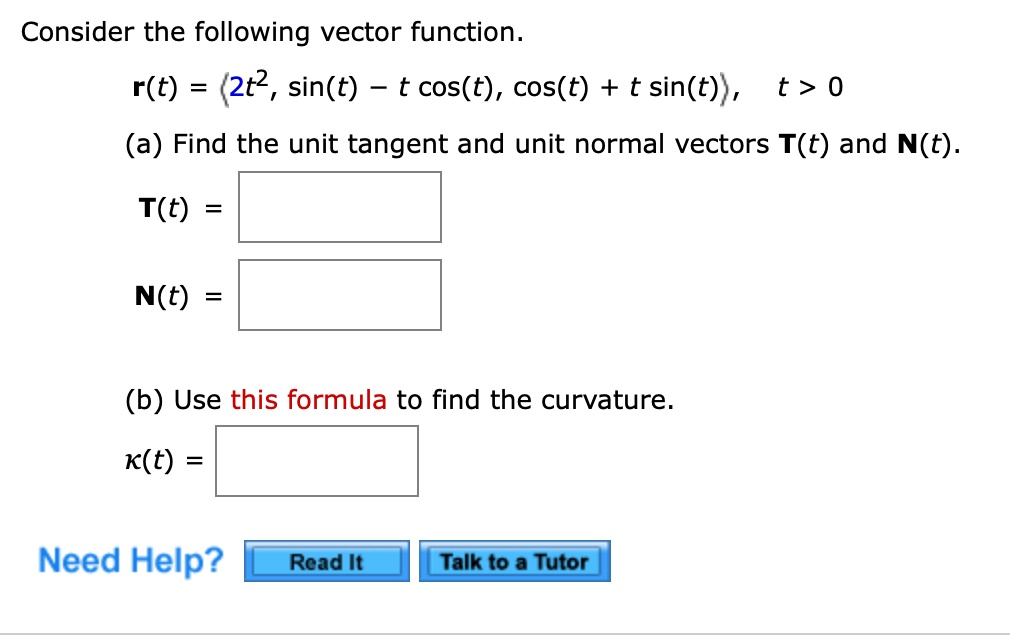Select the κ(t) = label beside curvature box

(x=164, y=461)
